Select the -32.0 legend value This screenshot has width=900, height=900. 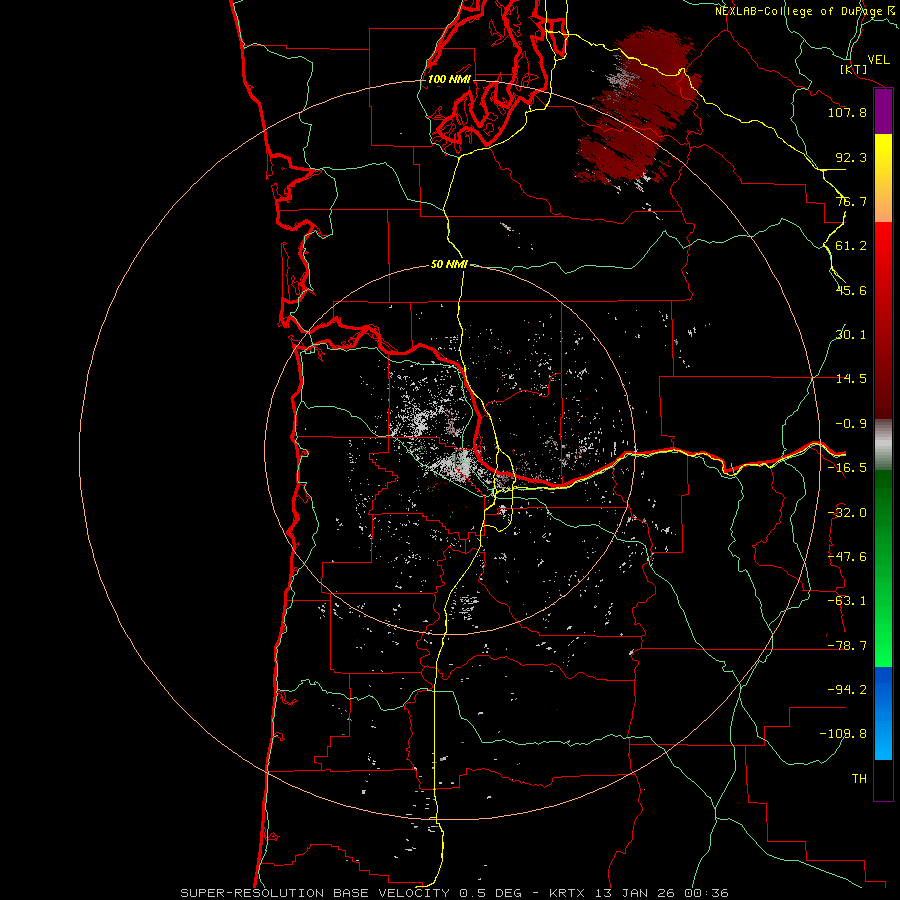coord(847,513)
